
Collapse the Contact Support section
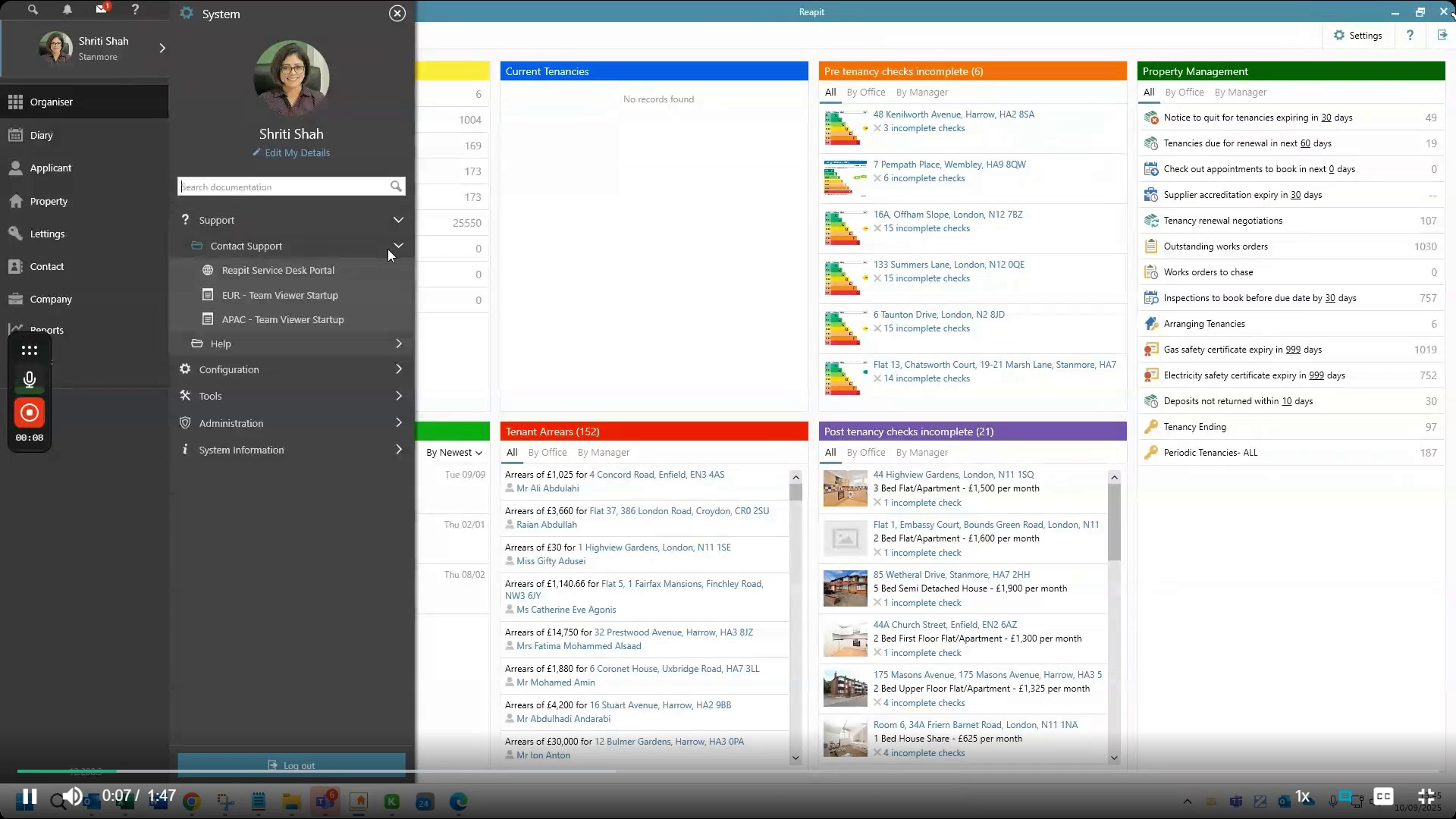[x=398, y=246]
